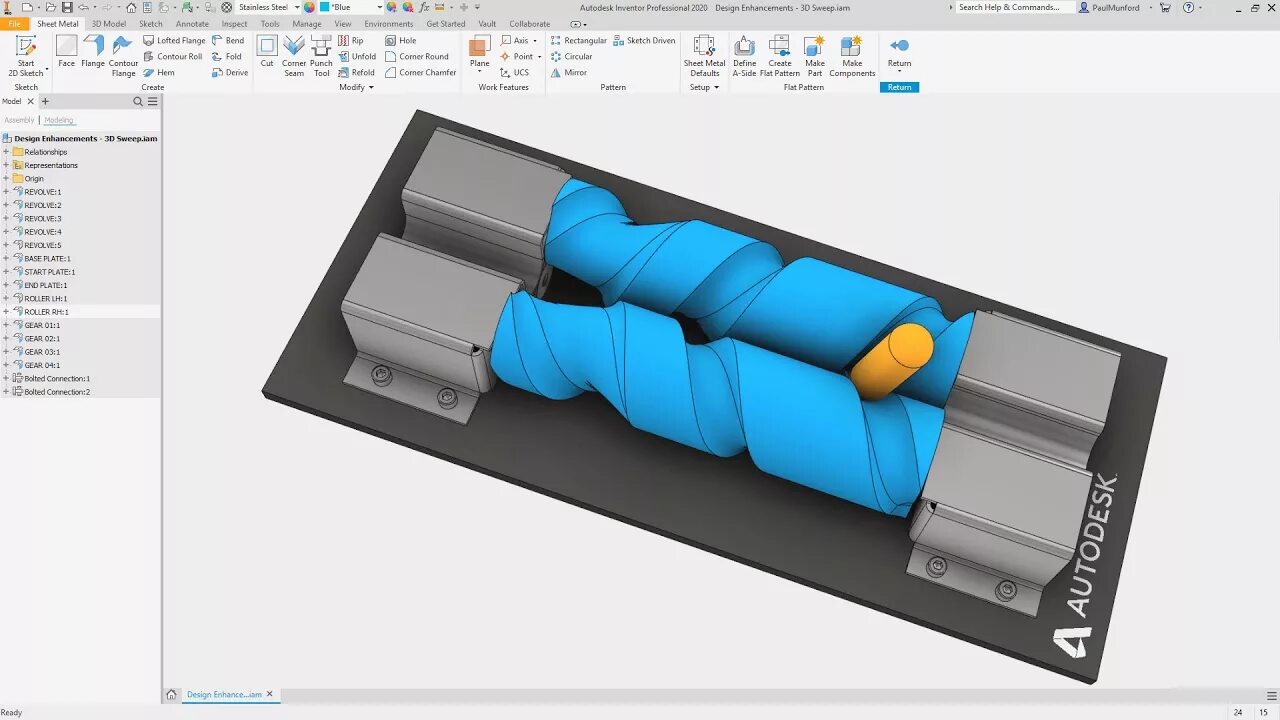Open the Stainless Steel material dropdown
Viewport: 1280px width, 720px height.
tap(297, 7)
